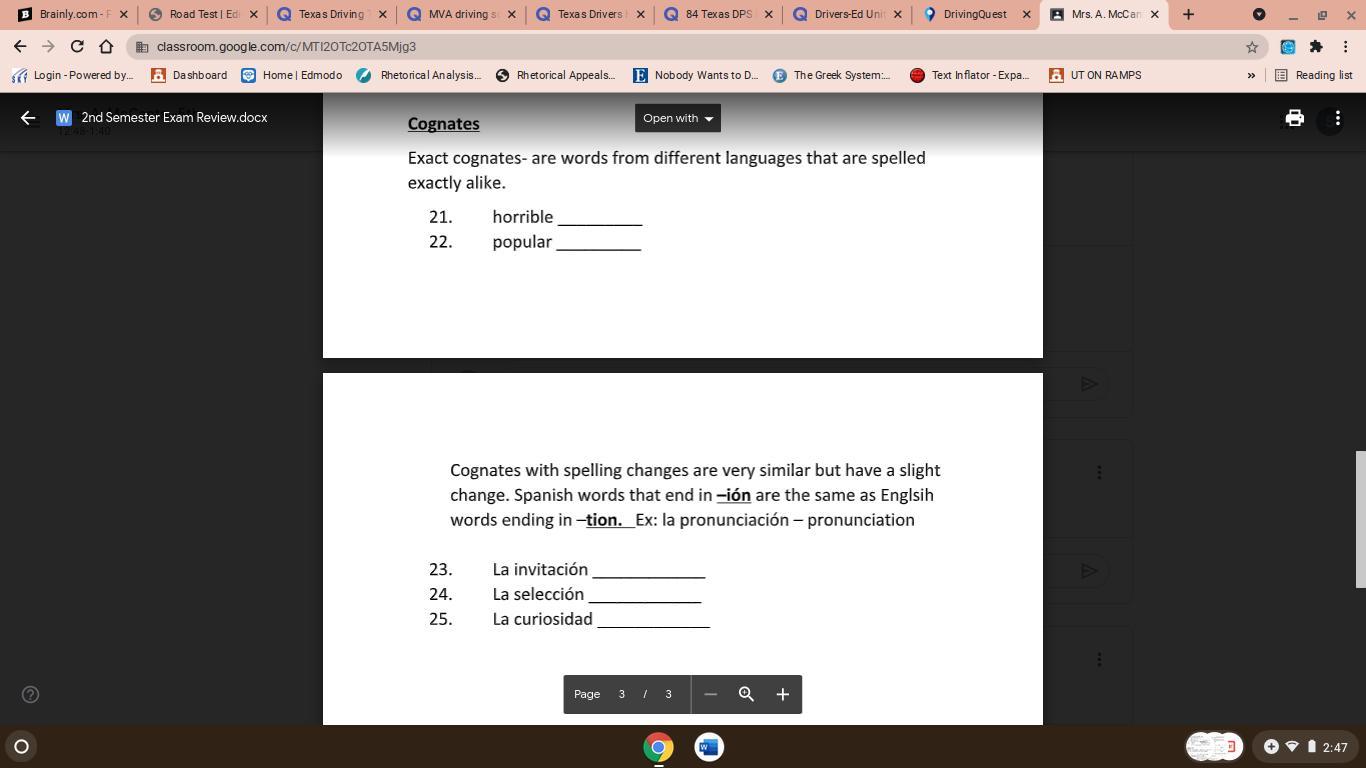Open the 2nd Semester Exam Review.docx title
This screenshot has width=1366, height=768.
tap(174, 118)
